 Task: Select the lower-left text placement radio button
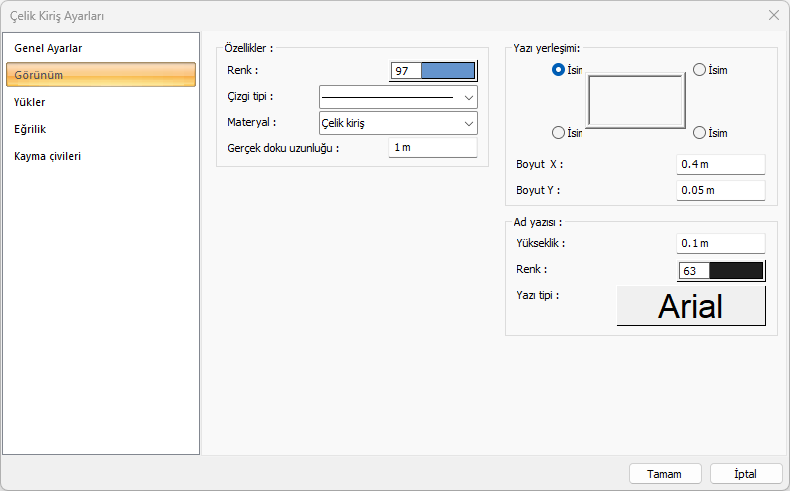point(559,132)
